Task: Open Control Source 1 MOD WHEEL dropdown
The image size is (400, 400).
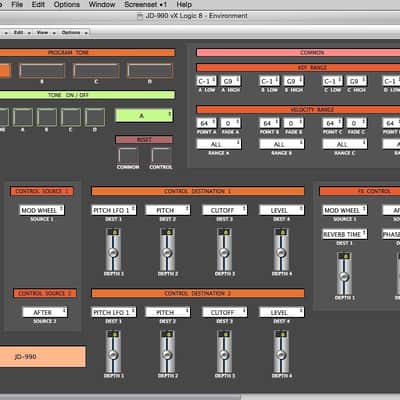Action: [x=42, y=210]
